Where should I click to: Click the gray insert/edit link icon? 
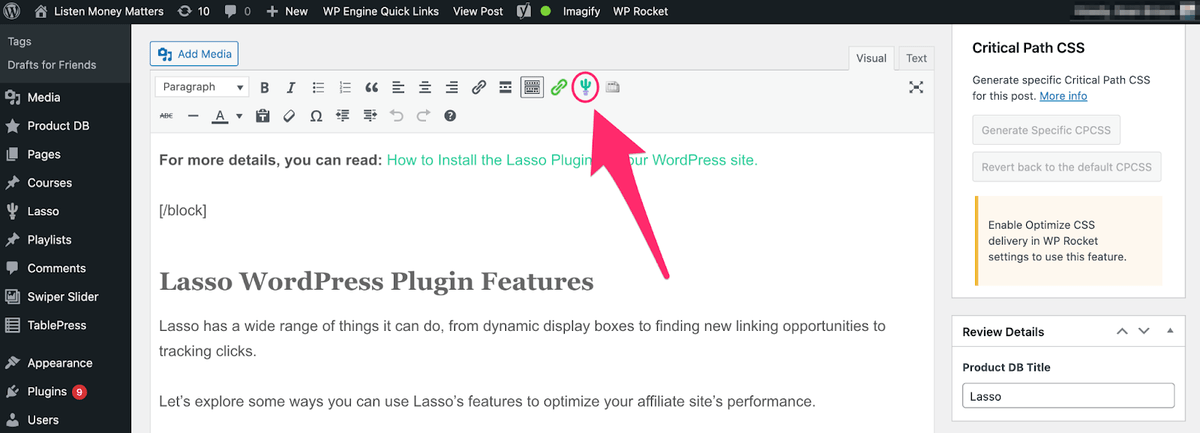point(479,88)
